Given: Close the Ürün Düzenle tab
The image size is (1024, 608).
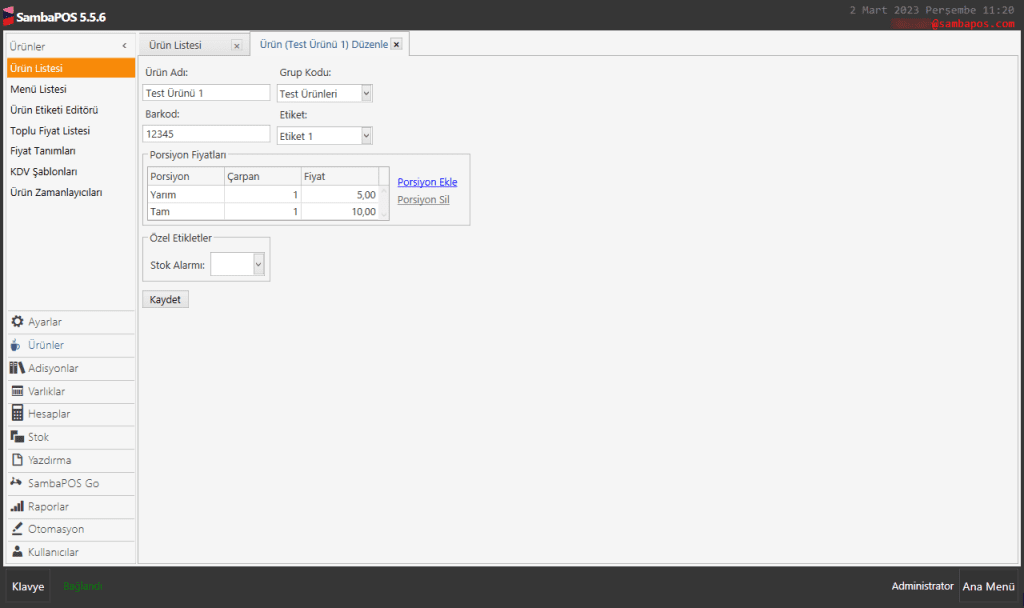Looking at the screenshot, I should point(397,45).
